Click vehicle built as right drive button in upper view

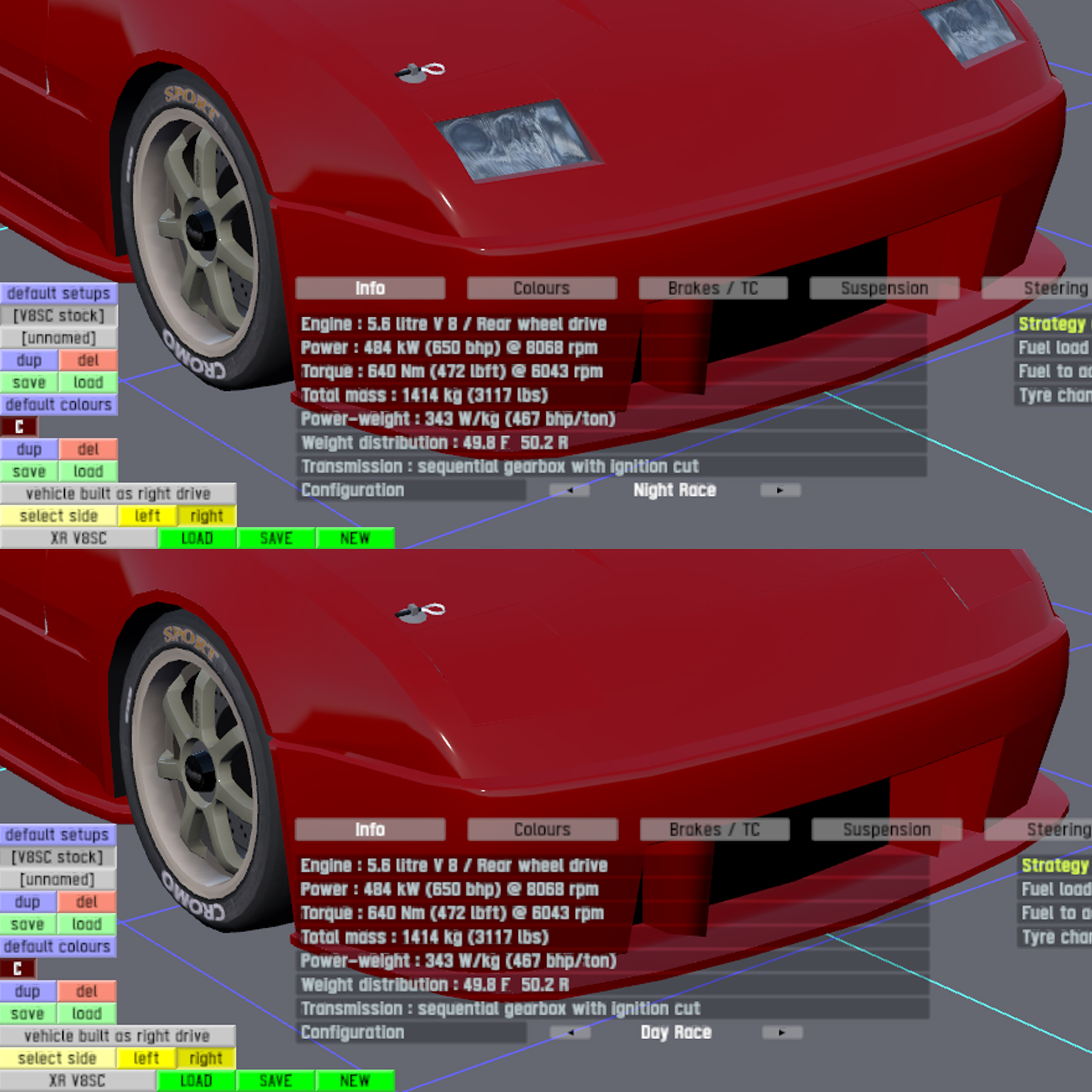click(118, 493)
